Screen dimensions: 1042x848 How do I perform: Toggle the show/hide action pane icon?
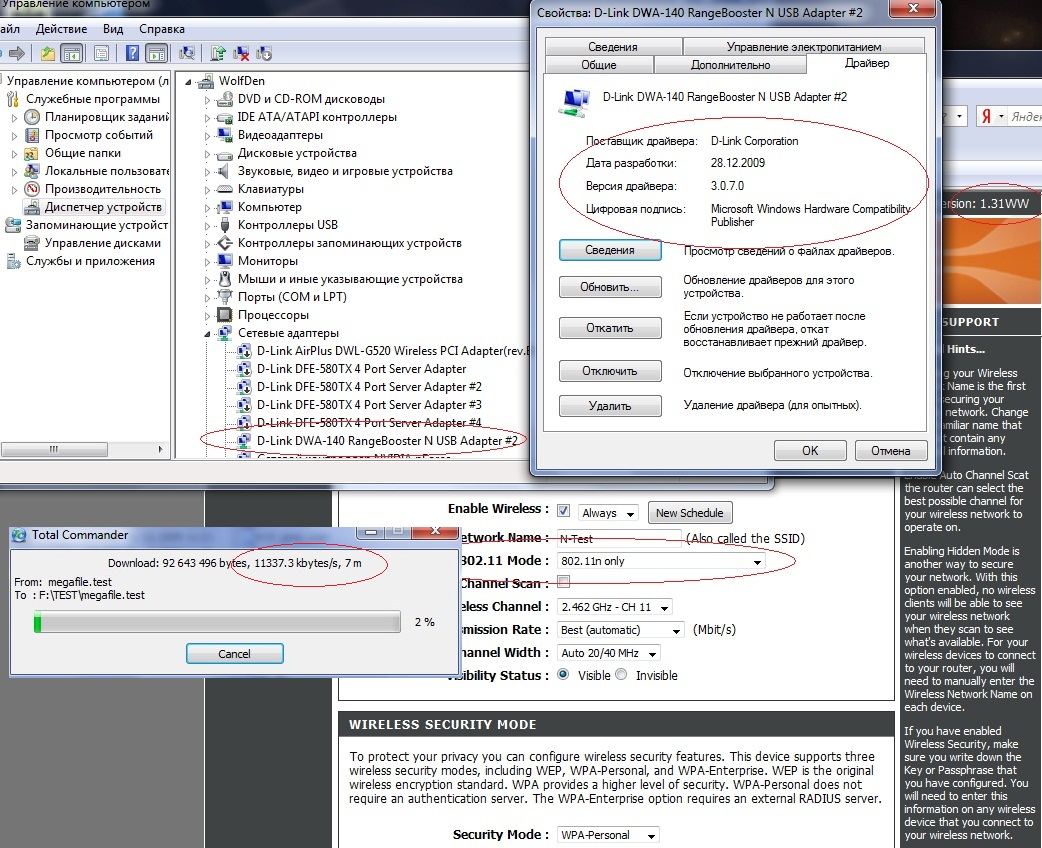tap(156, 53)
